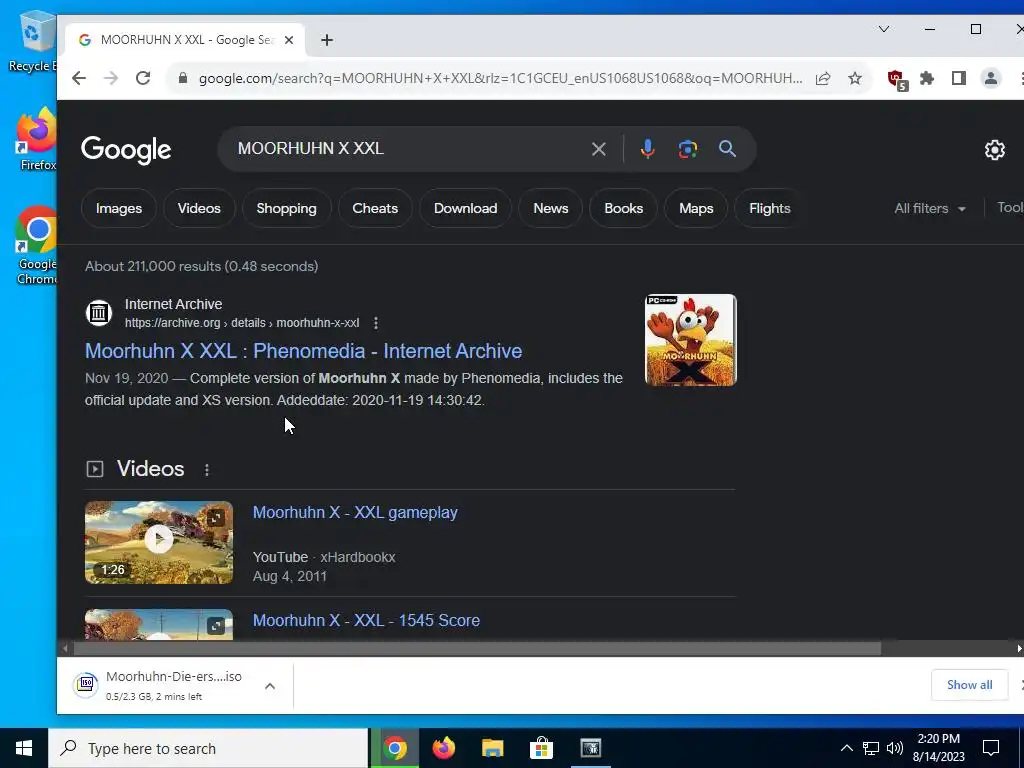
Task: Submit search with the magnifier icon
Action: pos(728,149)
